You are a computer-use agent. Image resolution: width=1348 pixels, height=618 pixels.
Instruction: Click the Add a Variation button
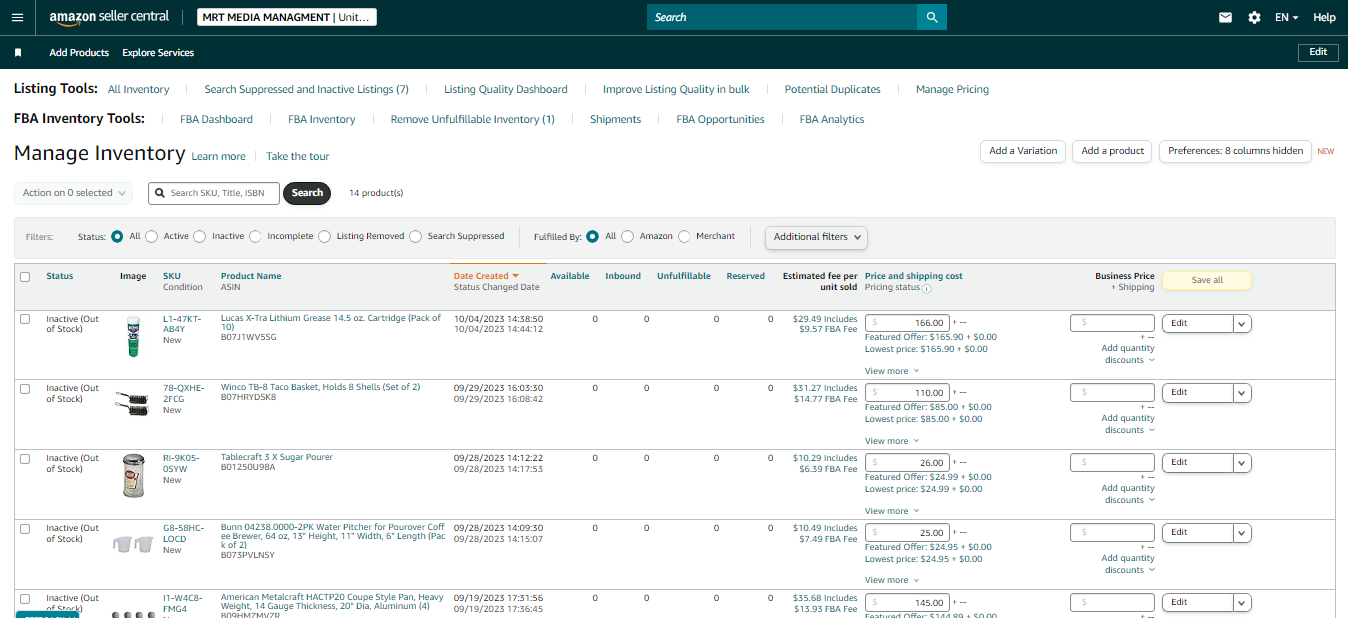[1023, 151]
